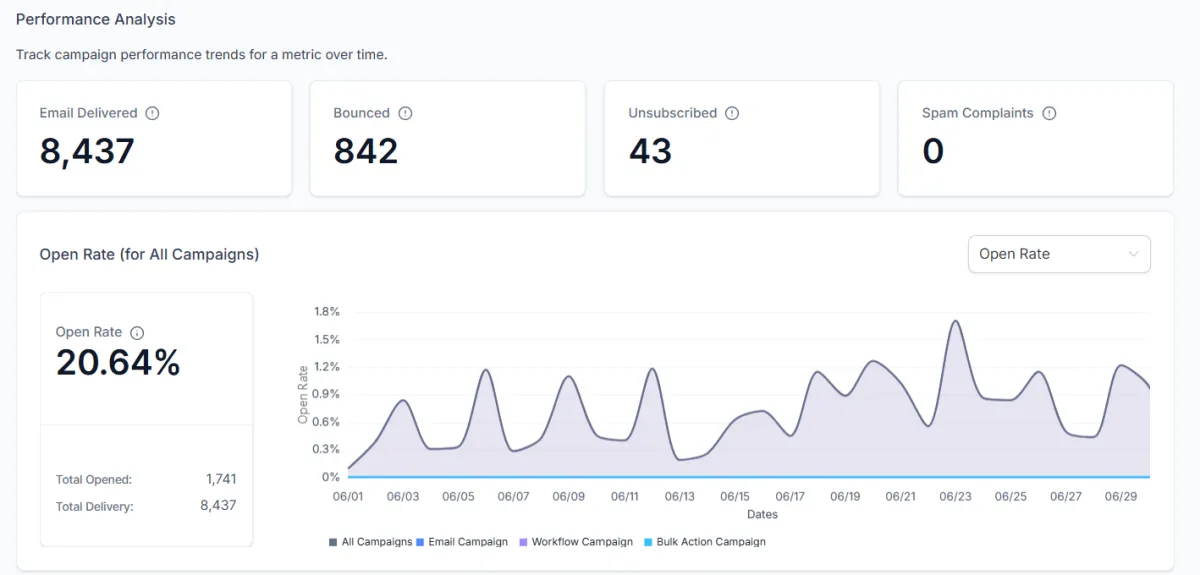Image resolution: width=1200 pixels, height=575 pixels.
Task: Toggle the All Campaigns legend series
Action: (370, 542)
